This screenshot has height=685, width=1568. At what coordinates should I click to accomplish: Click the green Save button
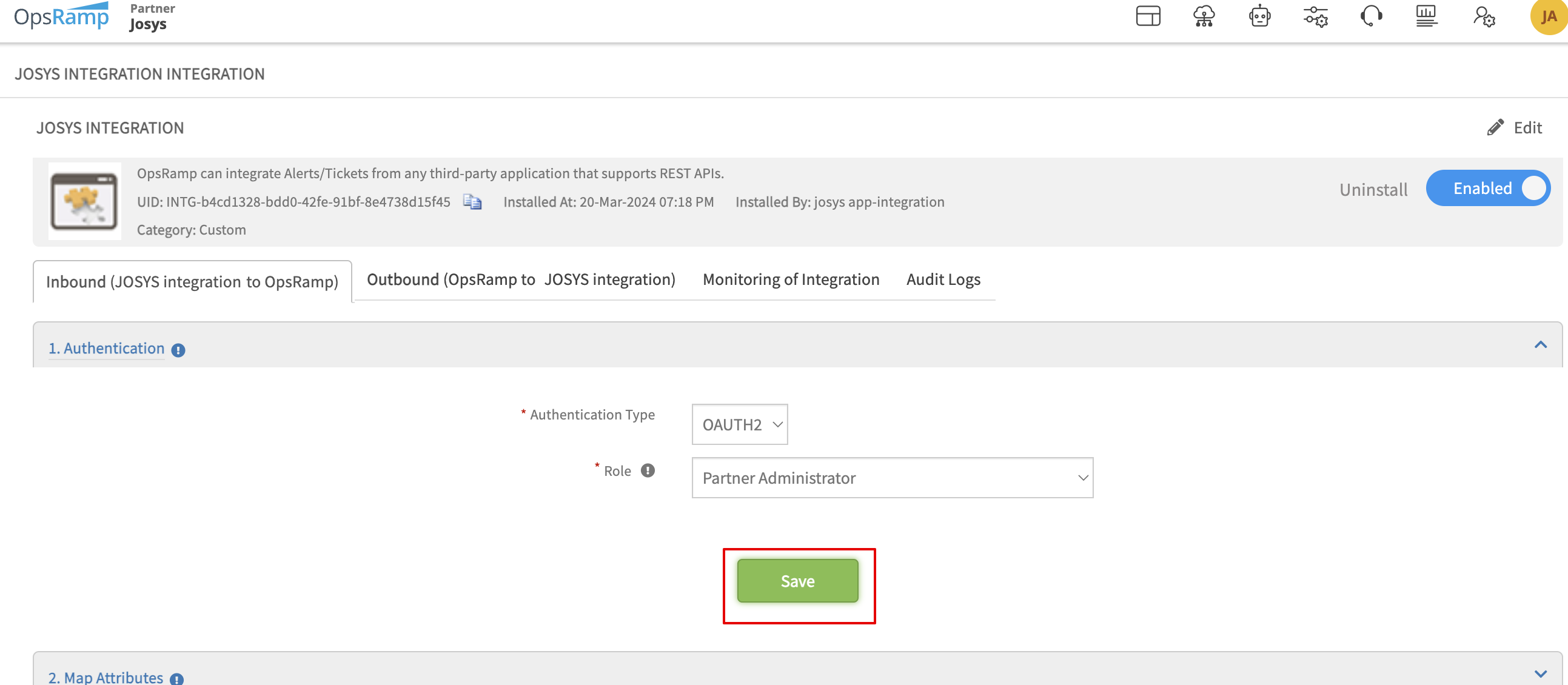click(x=797, y=581)
